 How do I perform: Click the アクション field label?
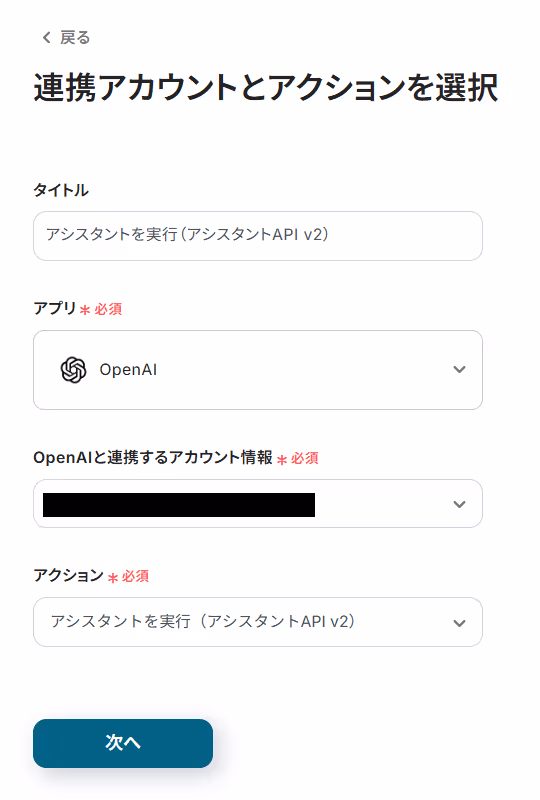[68, 576]
